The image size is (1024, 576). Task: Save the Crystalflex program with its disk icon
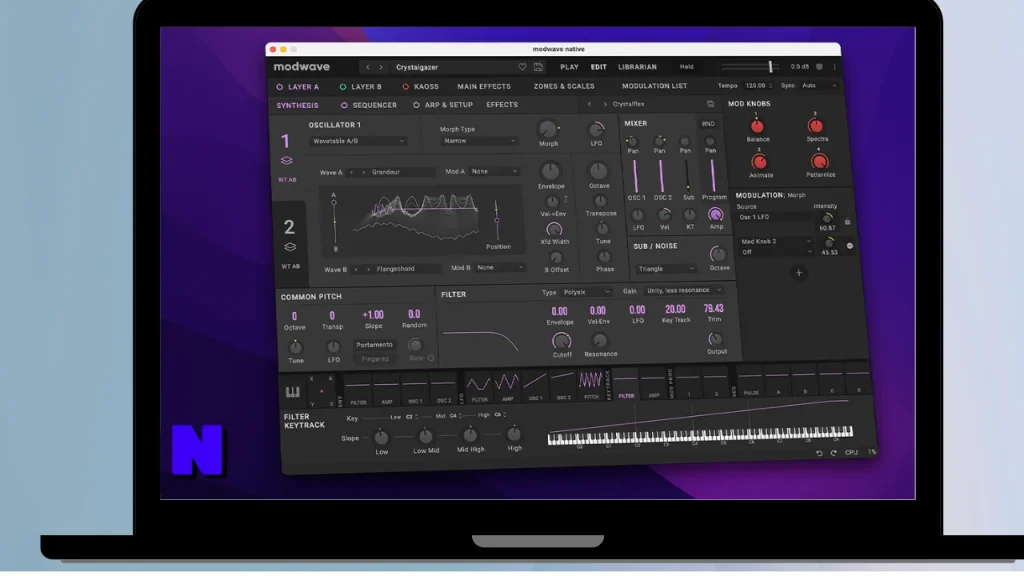pos(711,104)
